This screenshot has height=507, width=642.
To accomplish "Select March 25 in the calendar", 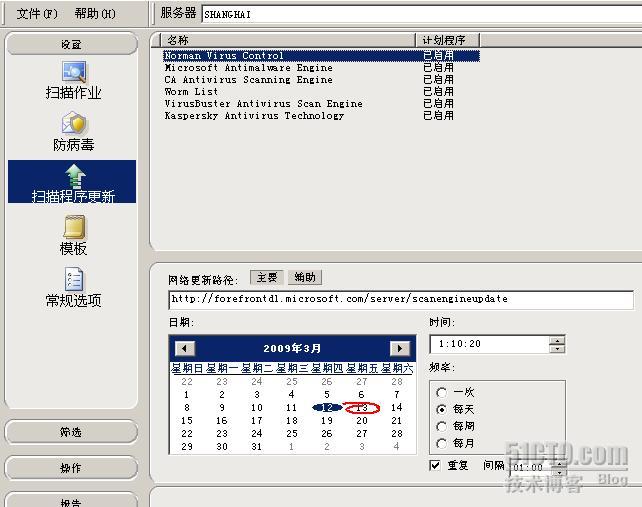I will pyautogui.click(x=292, y=433).
